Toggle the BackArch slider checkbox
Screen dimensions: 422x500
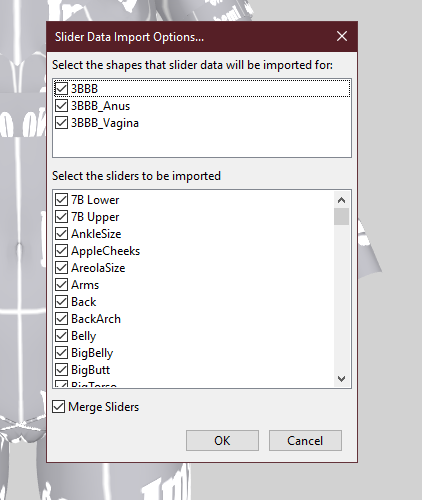tap(61, 319)
